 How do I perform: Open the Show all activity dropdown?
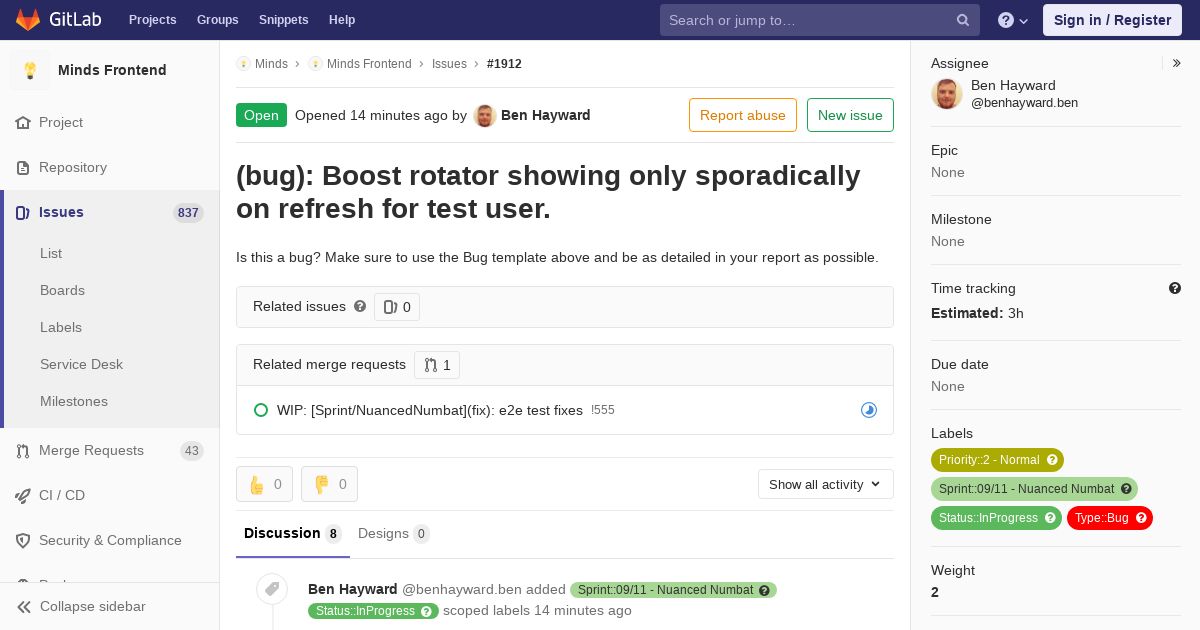[826, 484]
